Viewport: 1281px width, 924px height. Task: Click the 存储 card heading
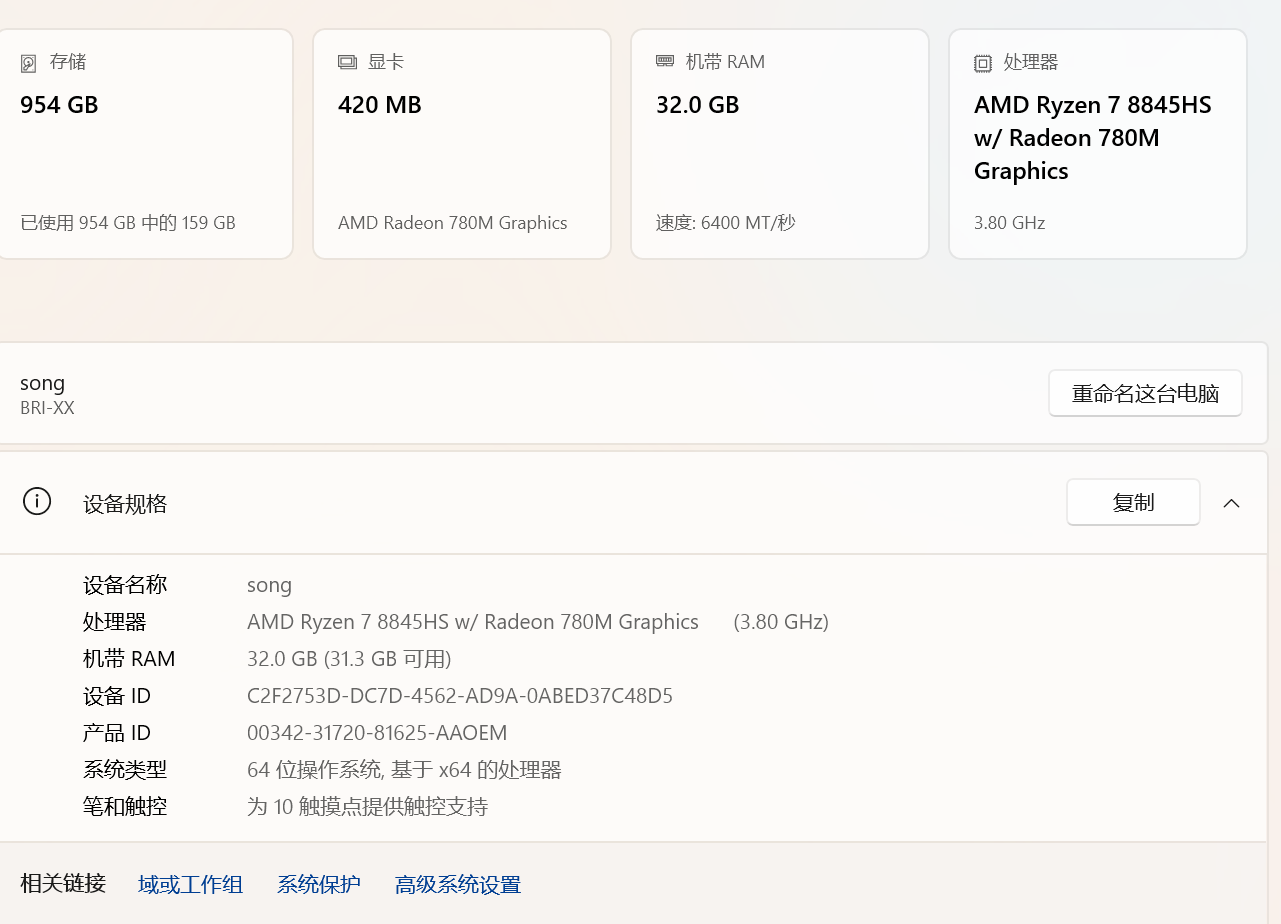coord(68,62)
